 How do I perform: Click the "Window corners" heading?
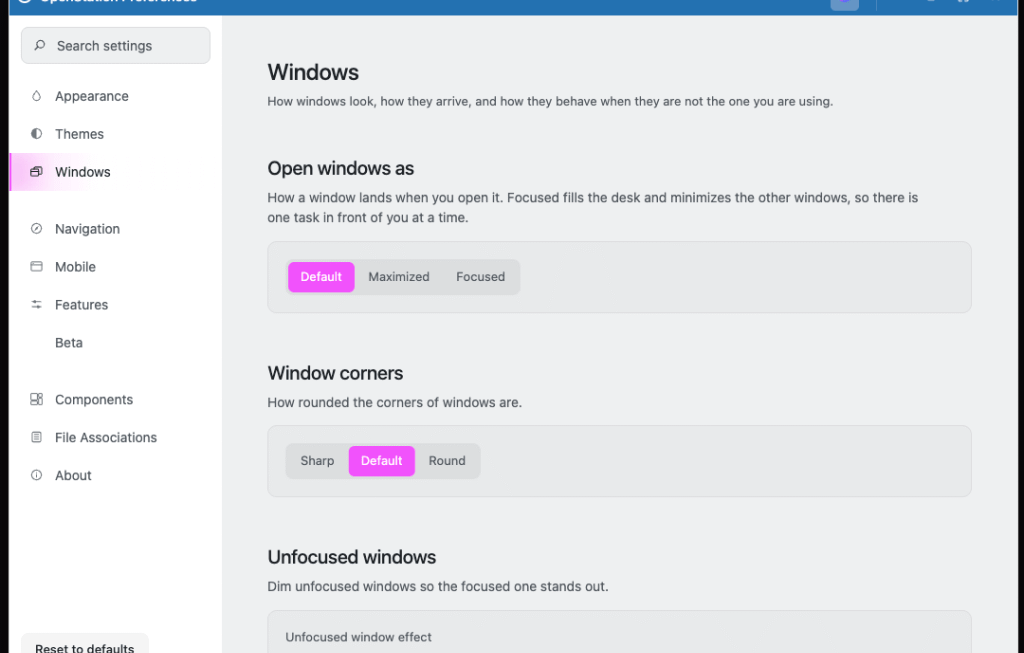tap(336, 373)
